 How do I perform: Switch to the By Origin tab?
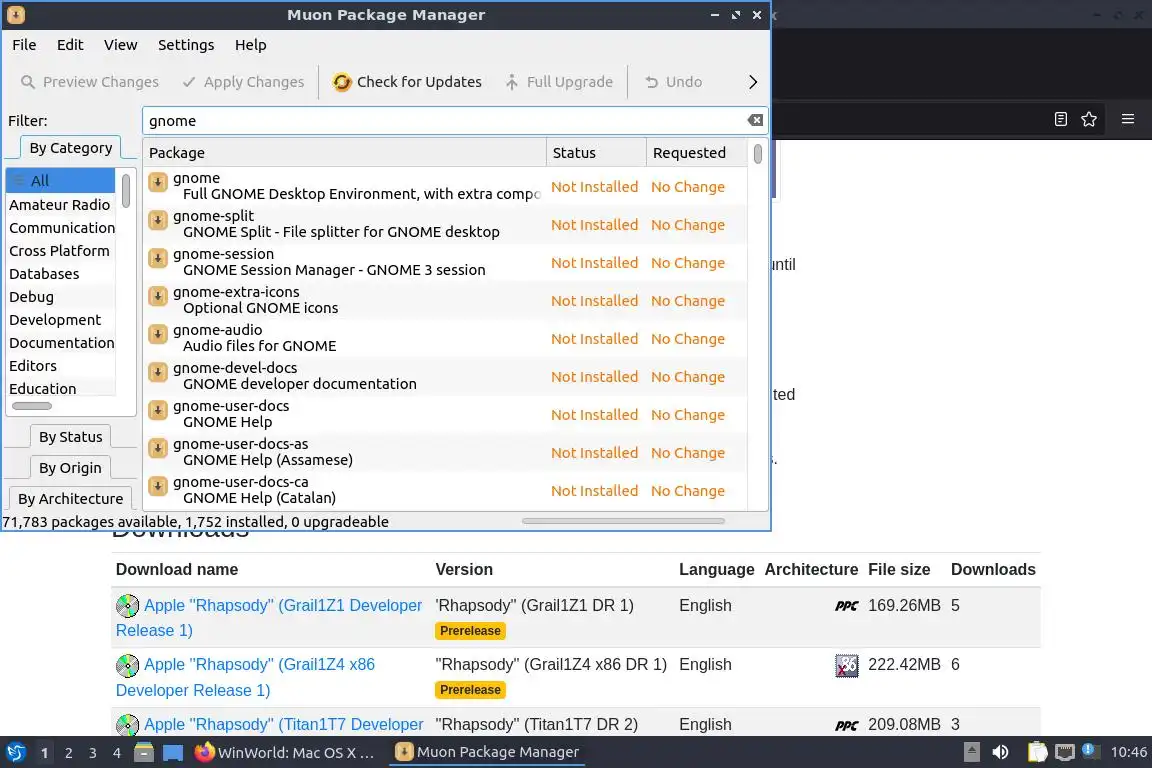pyautogui.click(x=71, y=468)
